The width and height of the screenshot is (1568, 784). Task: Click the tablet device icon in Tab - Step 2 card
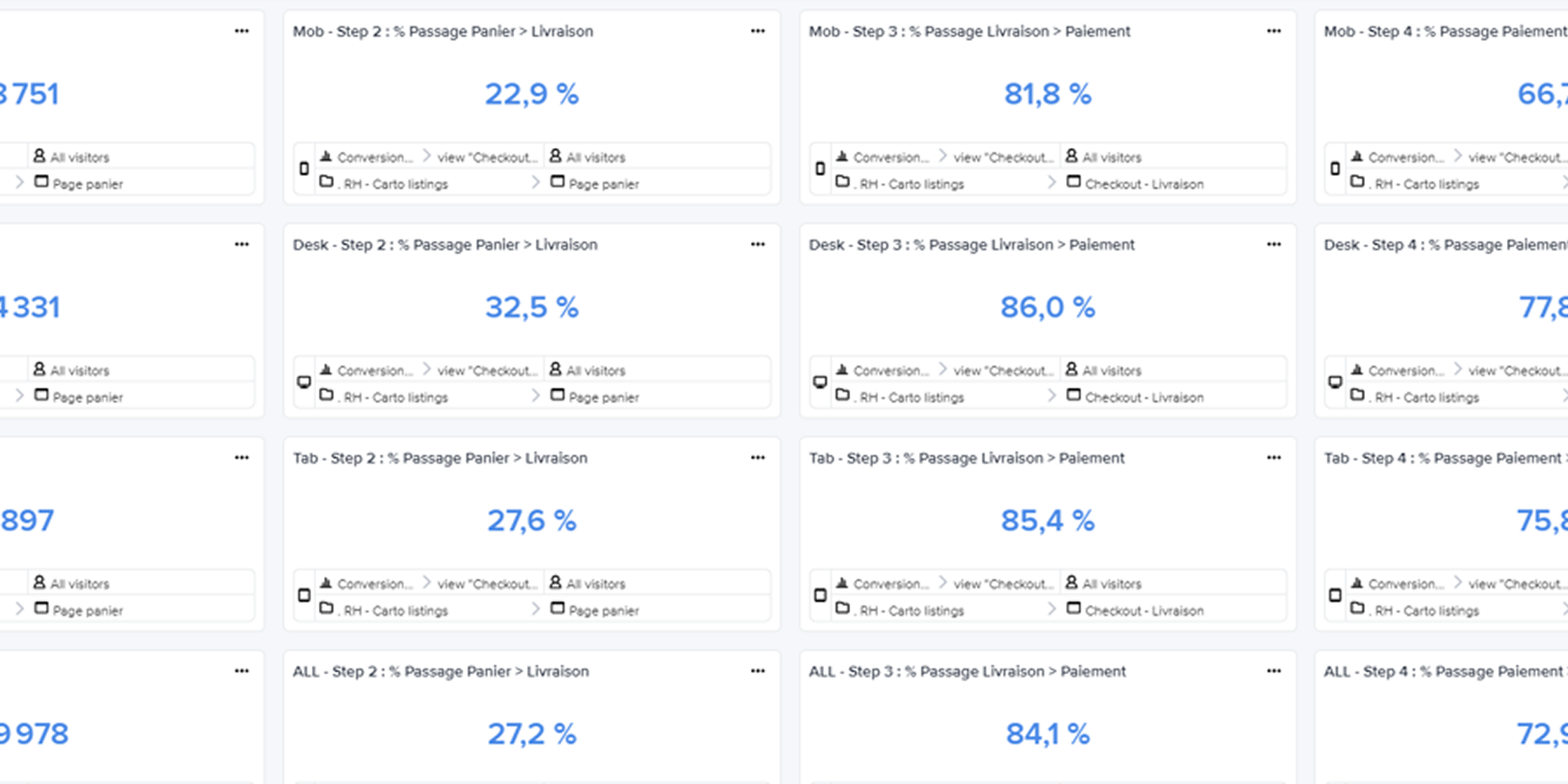tap(304, 596)
